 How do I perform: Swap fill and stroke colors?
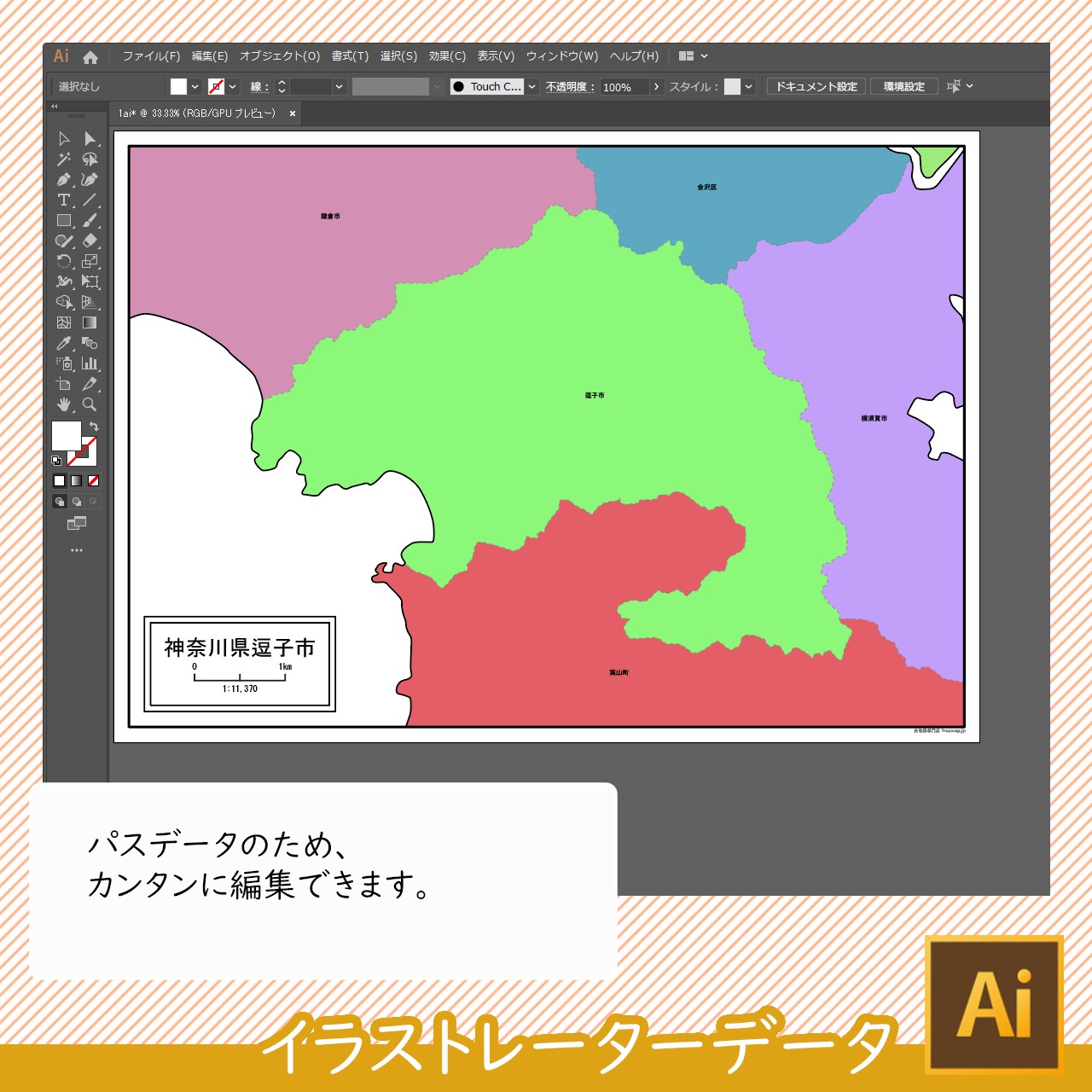94,426
